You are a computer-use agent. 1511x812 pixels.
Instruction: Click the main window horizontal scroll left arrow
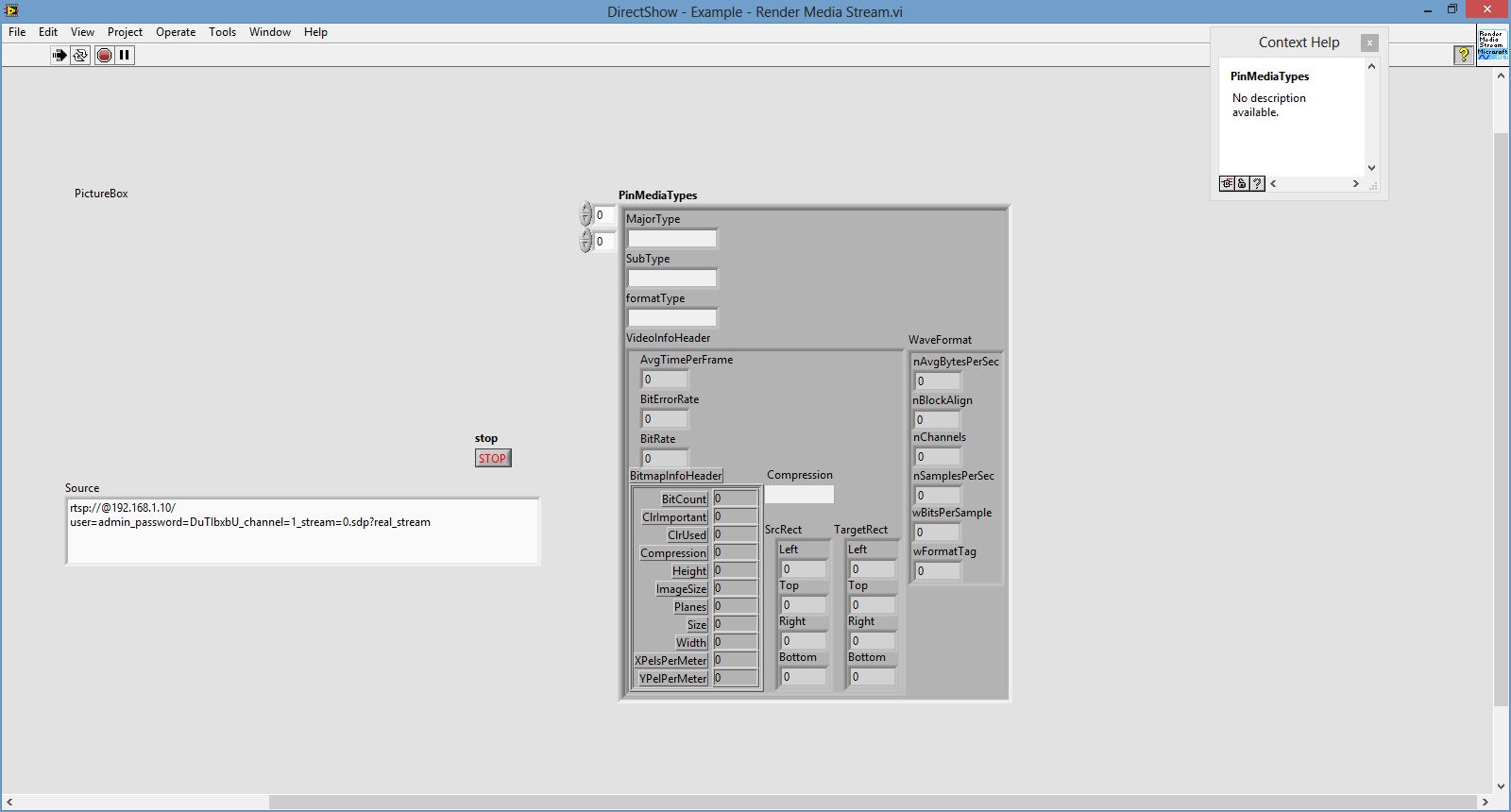9,803
